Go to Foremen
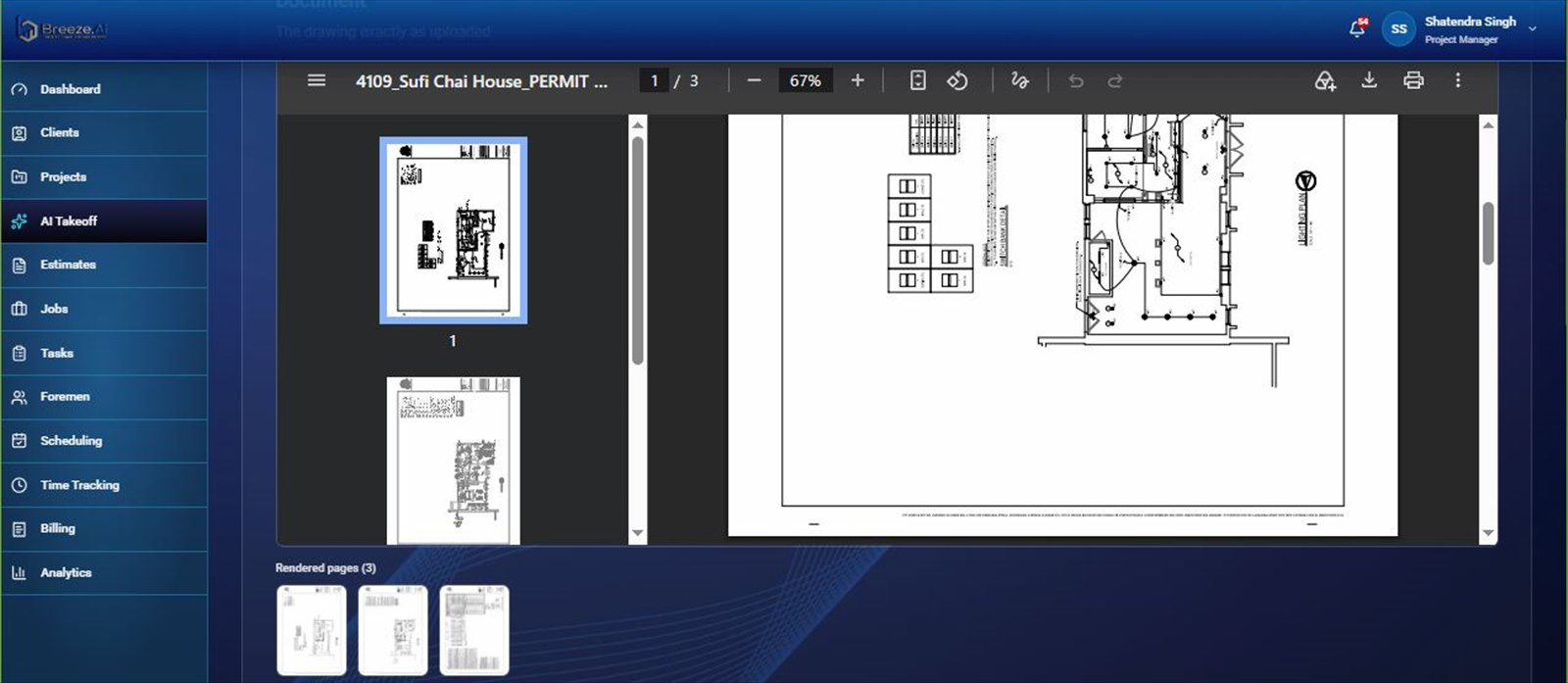Viewport: 1568px width, 683px height. click(104, 397)
